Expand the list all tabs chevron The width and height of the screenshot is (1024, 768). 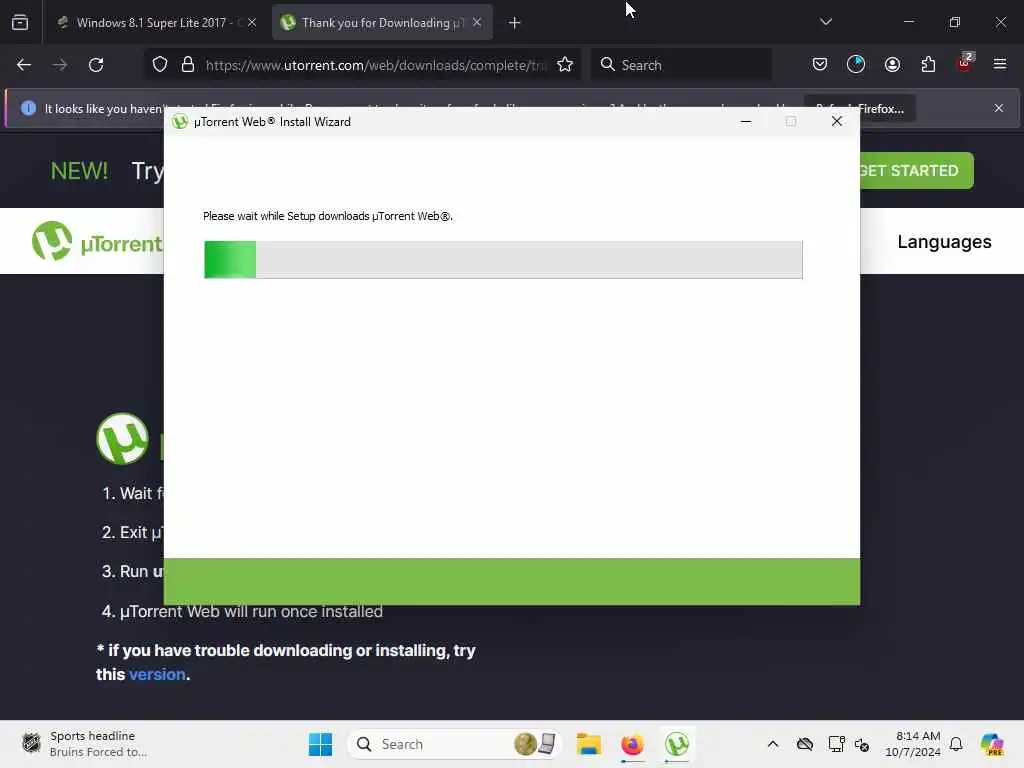click(x=825, y=22)
